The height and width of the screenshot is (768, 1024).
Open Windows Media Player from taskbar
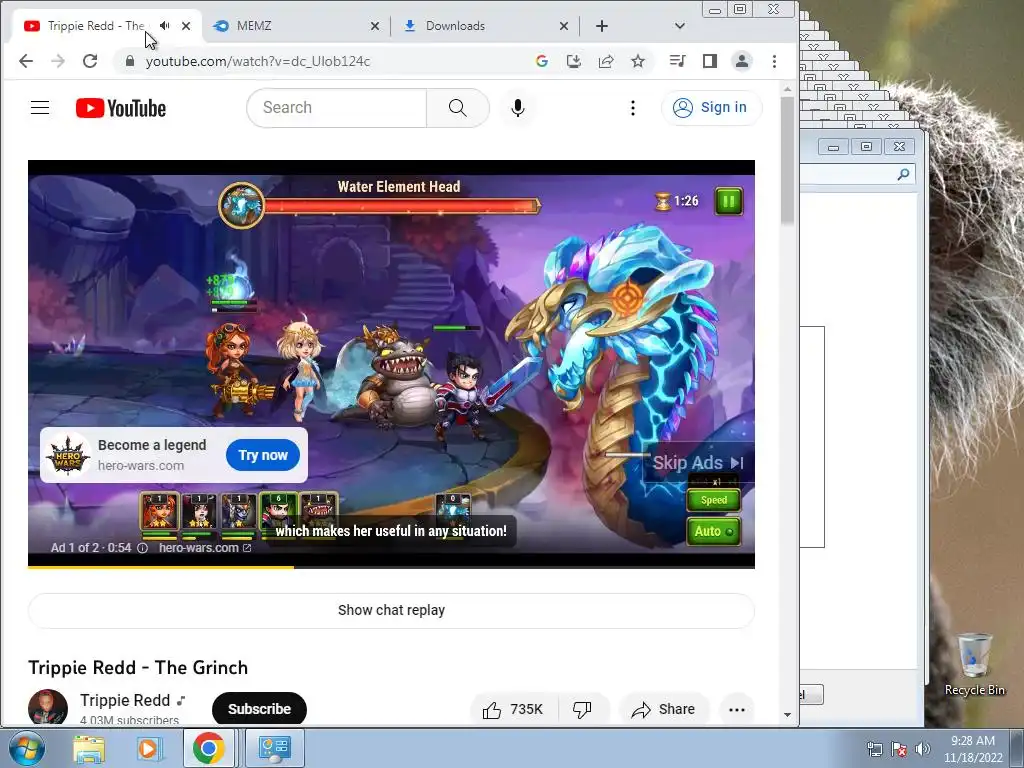point(148,748)
